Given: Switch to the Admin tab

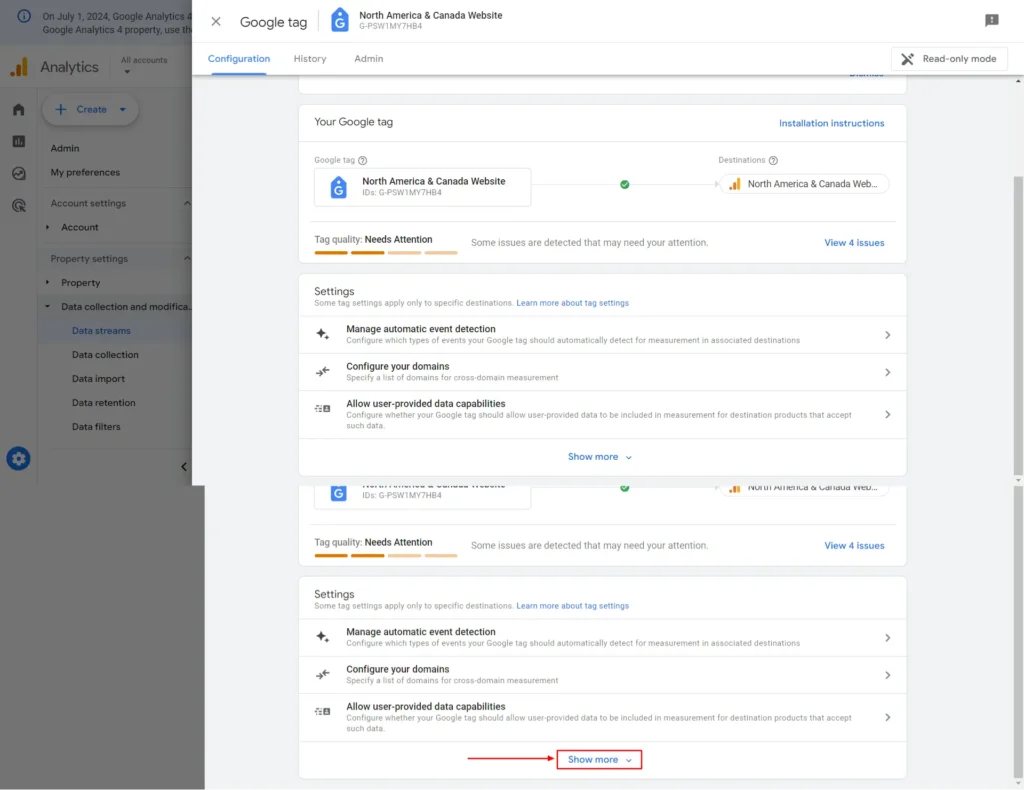Looking at the screenshot, I should coord(368,59).
